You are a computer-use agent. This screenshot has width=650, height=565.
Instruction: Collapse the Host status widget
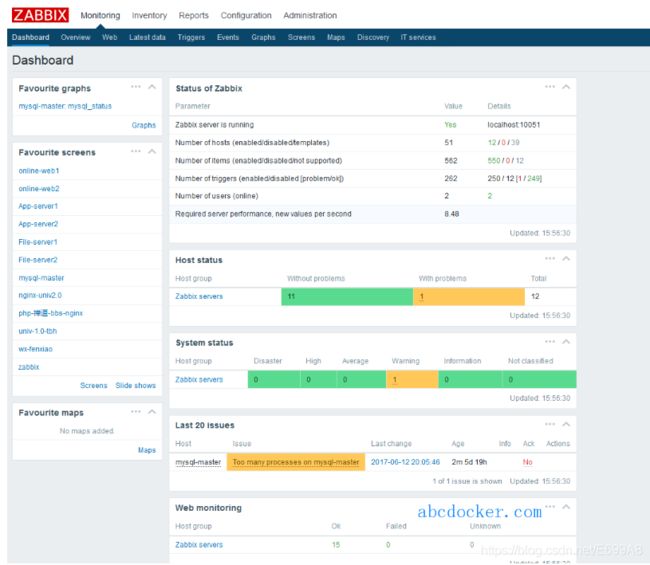coord(566,259)
